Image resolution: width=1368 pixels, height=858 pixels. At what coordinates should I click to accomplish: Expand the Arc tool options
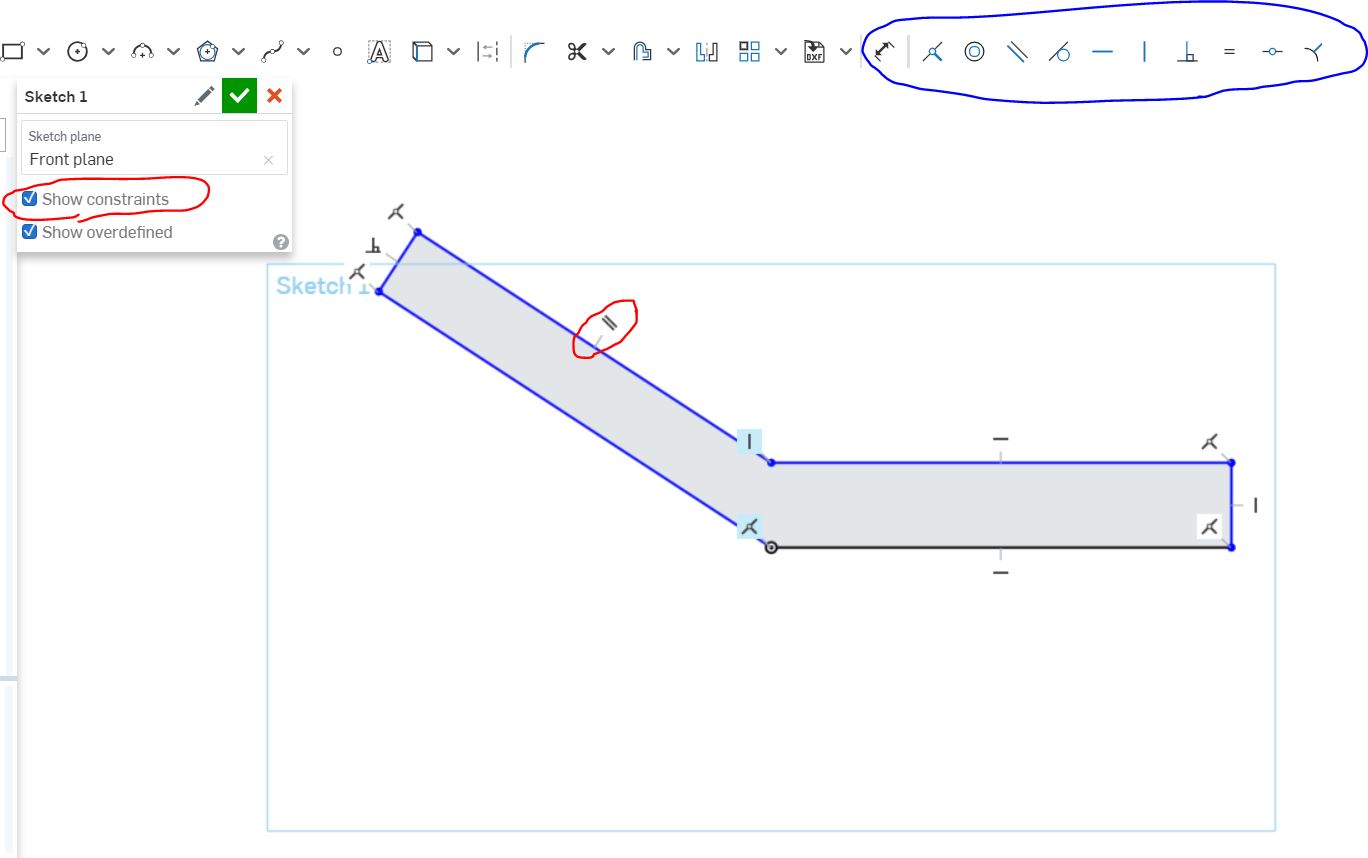174,49
